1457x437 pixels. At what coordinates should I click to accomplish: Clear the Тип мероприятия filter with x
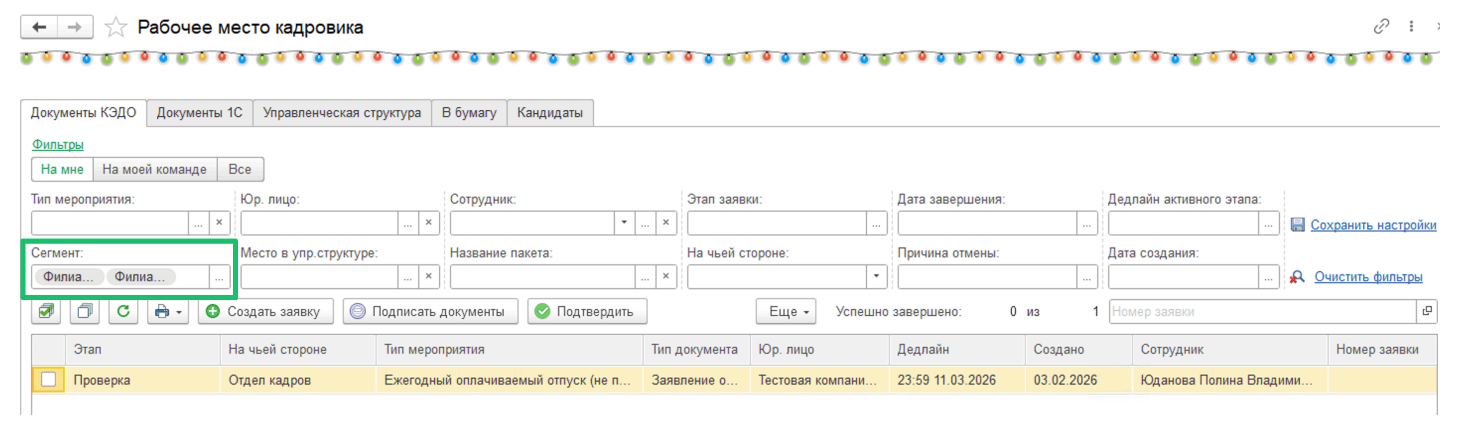click(220, 223)
